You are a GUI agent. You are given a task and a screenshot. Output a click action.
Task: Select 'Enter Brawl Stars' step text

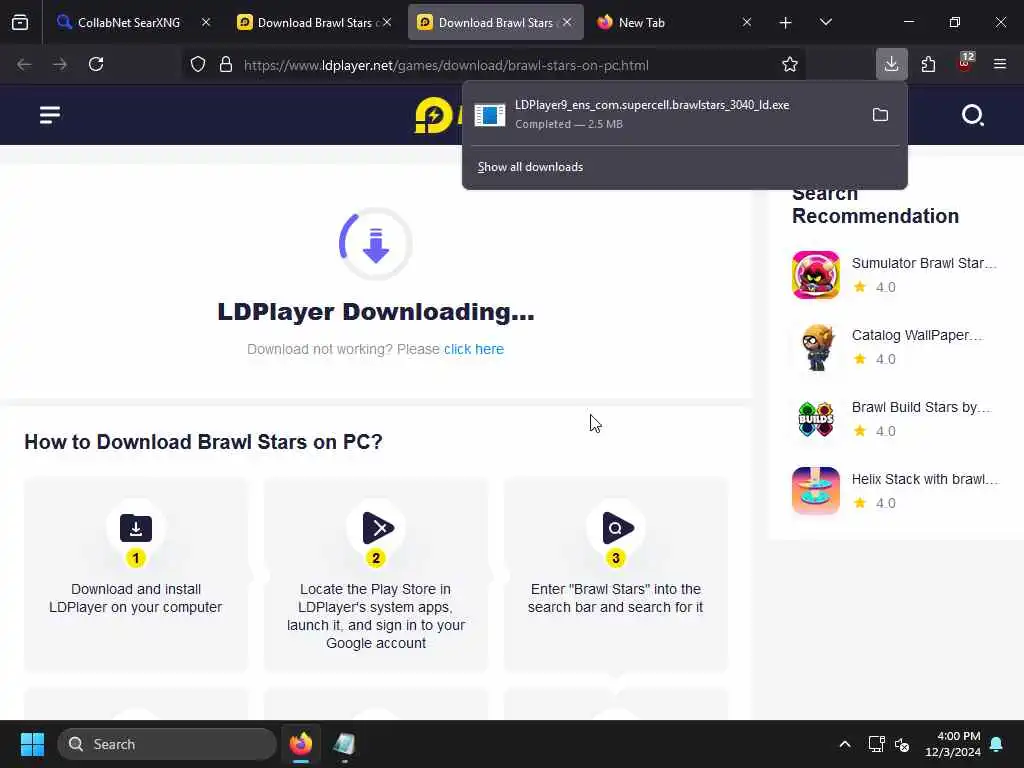615,598
